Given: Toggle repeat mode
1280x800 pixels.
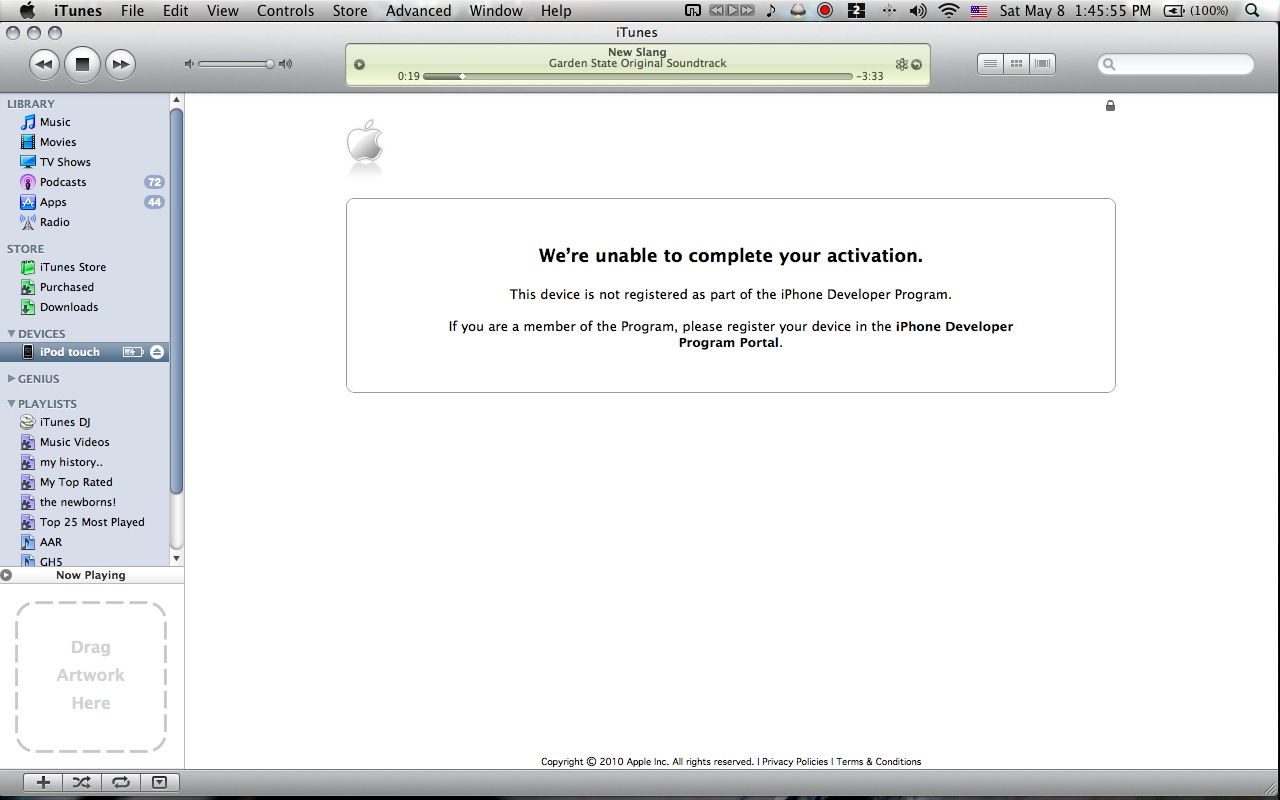Looking at the screenshot, I should [120, 782].
